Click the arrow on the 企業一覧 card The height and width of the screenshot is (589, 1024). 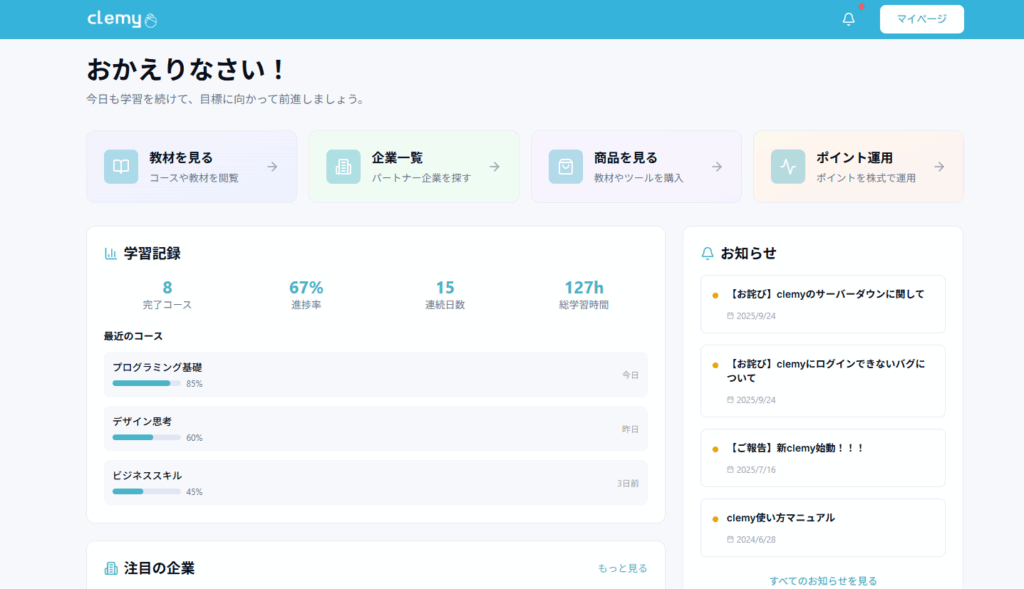tap(494, 167)
